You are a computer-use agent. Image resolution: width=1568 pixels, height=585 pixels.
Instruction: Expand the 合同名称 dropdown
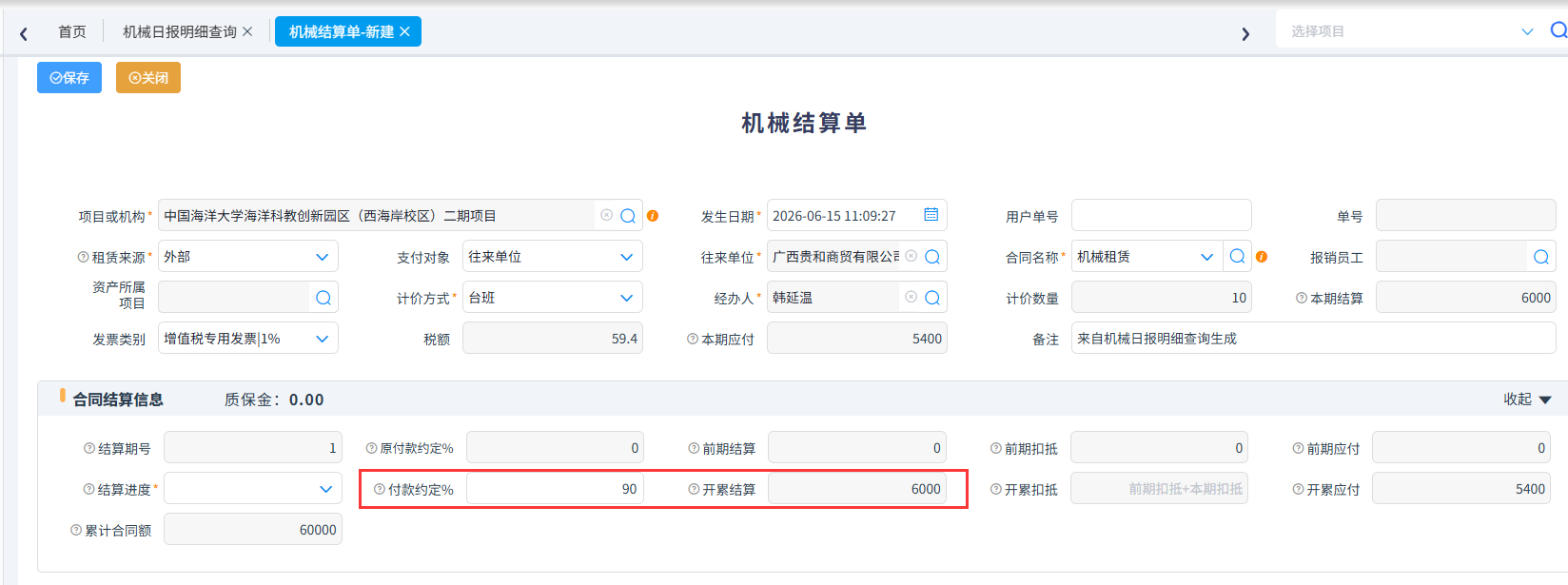click(1206, 257)
